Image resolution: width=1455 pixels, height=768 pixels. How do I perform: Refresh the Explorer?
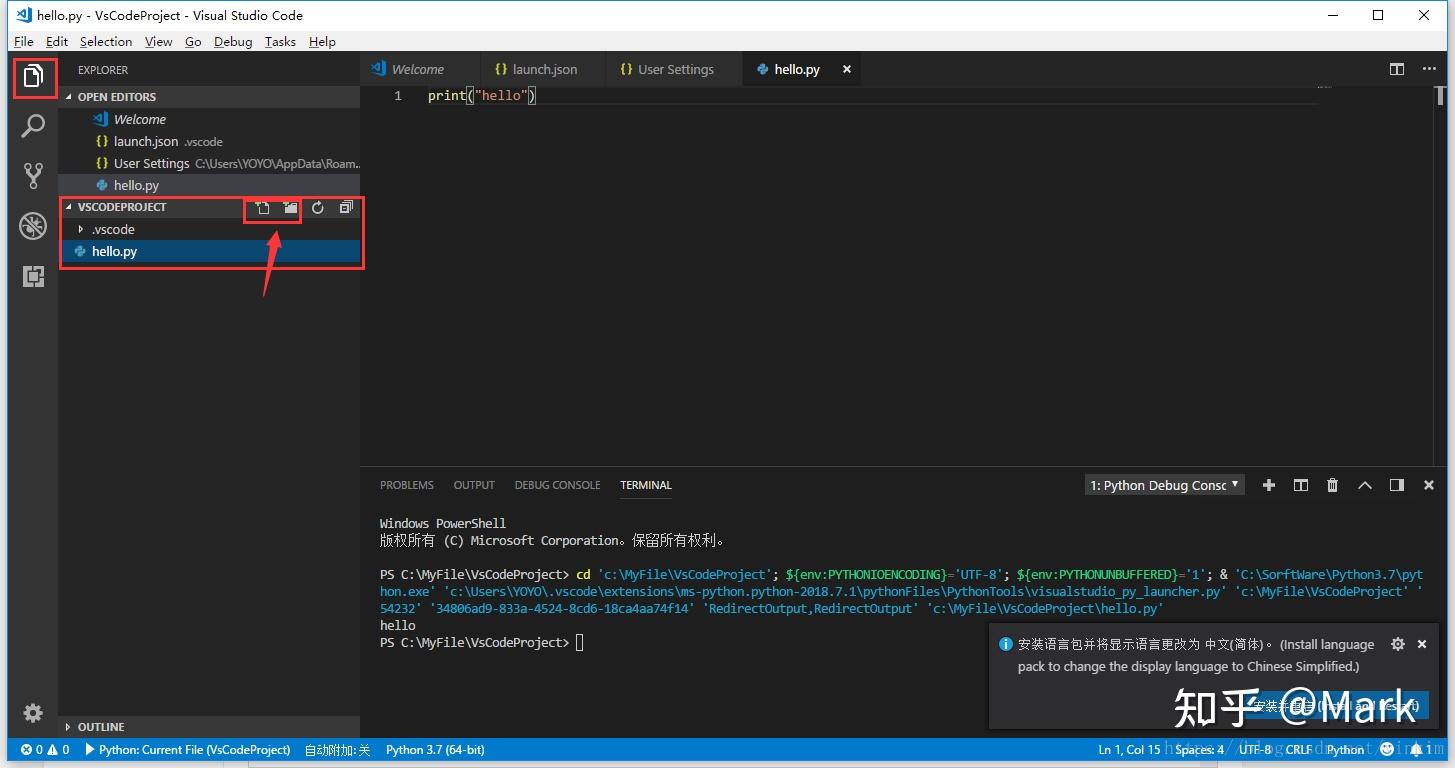317,207
